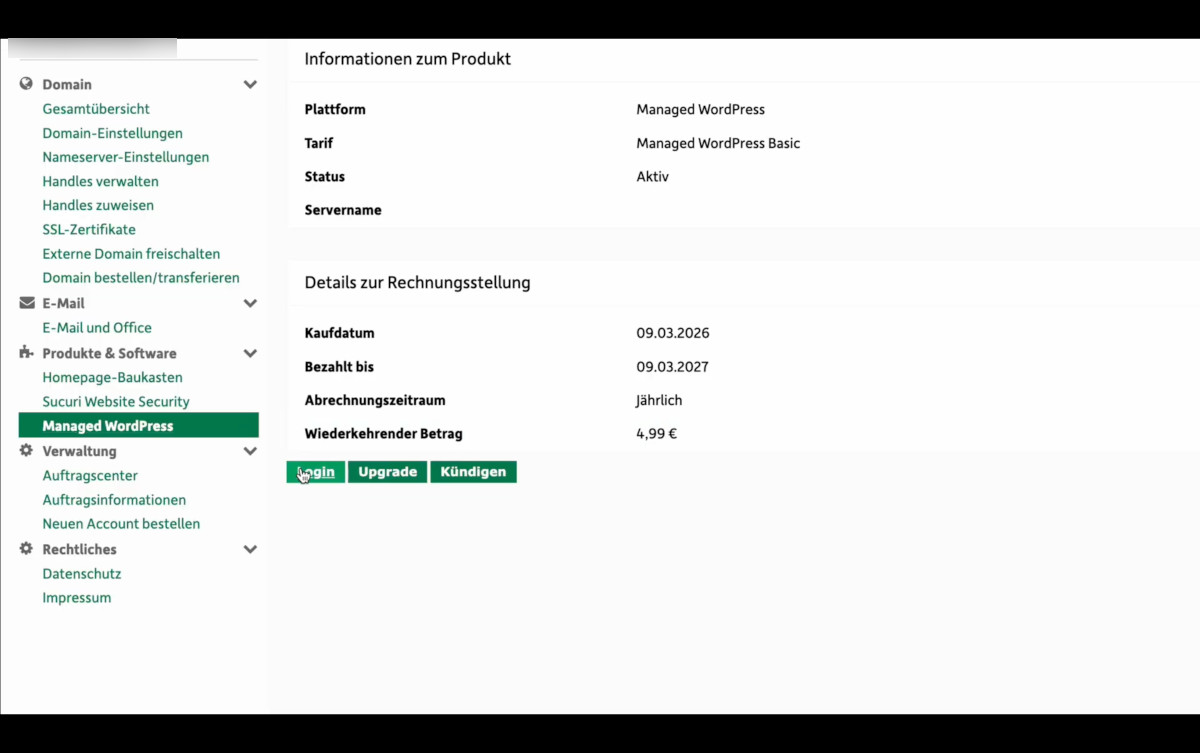Click the Produkte & Software header

[109, 353]
